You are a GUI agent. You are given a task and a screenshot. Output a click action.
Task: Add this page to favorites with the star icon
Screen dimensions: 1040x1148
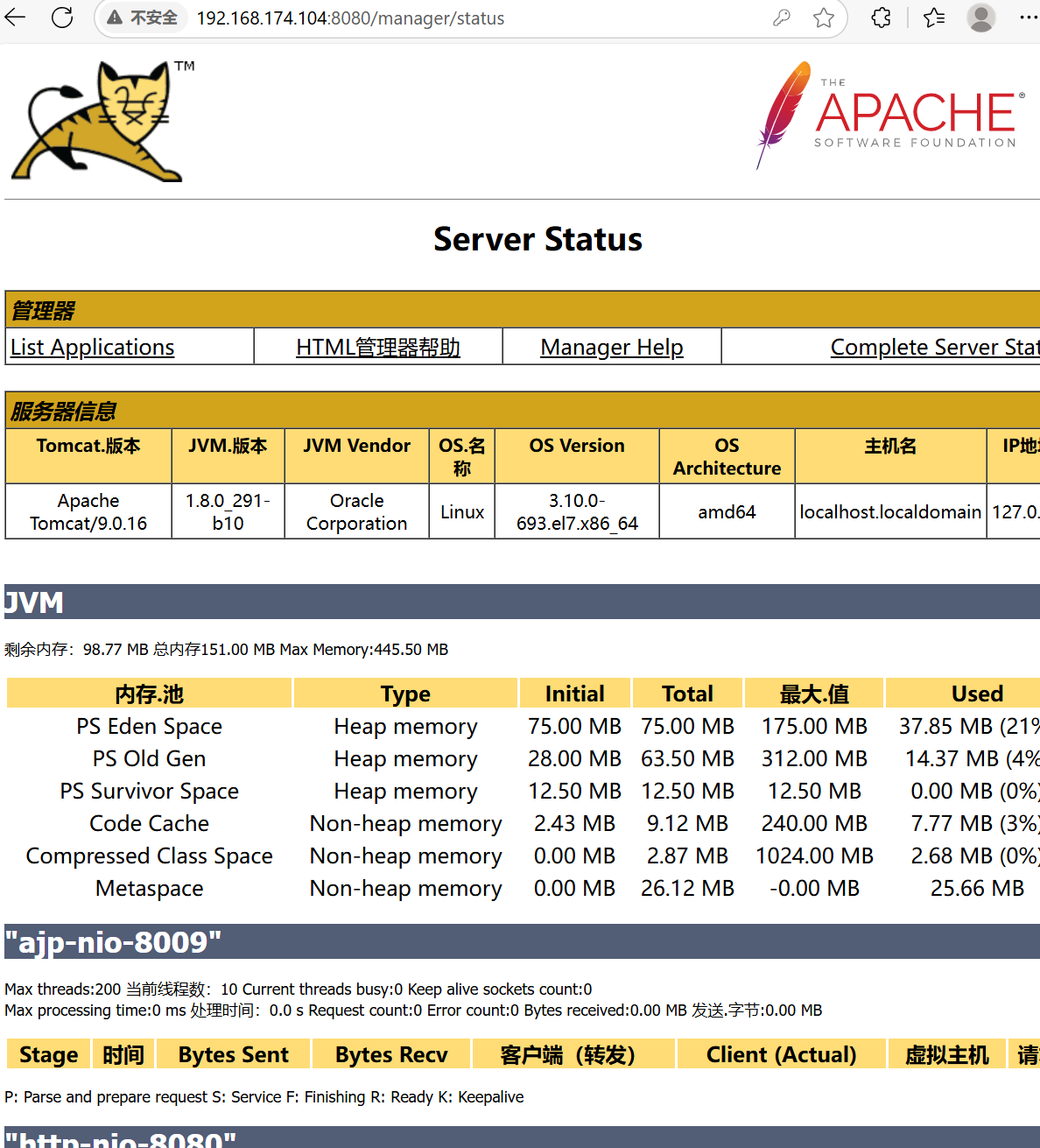824,18
